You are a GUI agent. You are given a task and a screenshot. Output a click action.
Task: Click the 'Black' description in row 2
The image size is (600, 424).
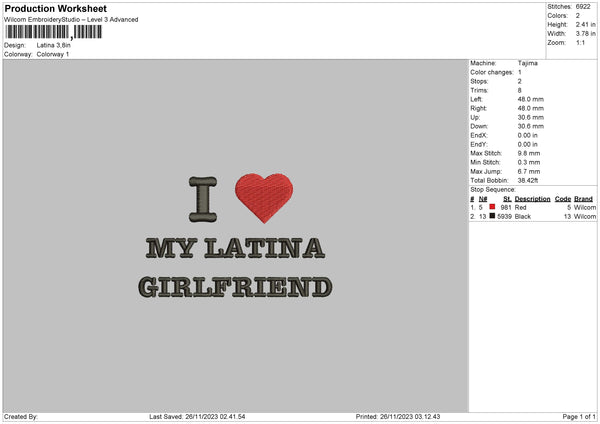pyautogui.click(x=523, y=217)
